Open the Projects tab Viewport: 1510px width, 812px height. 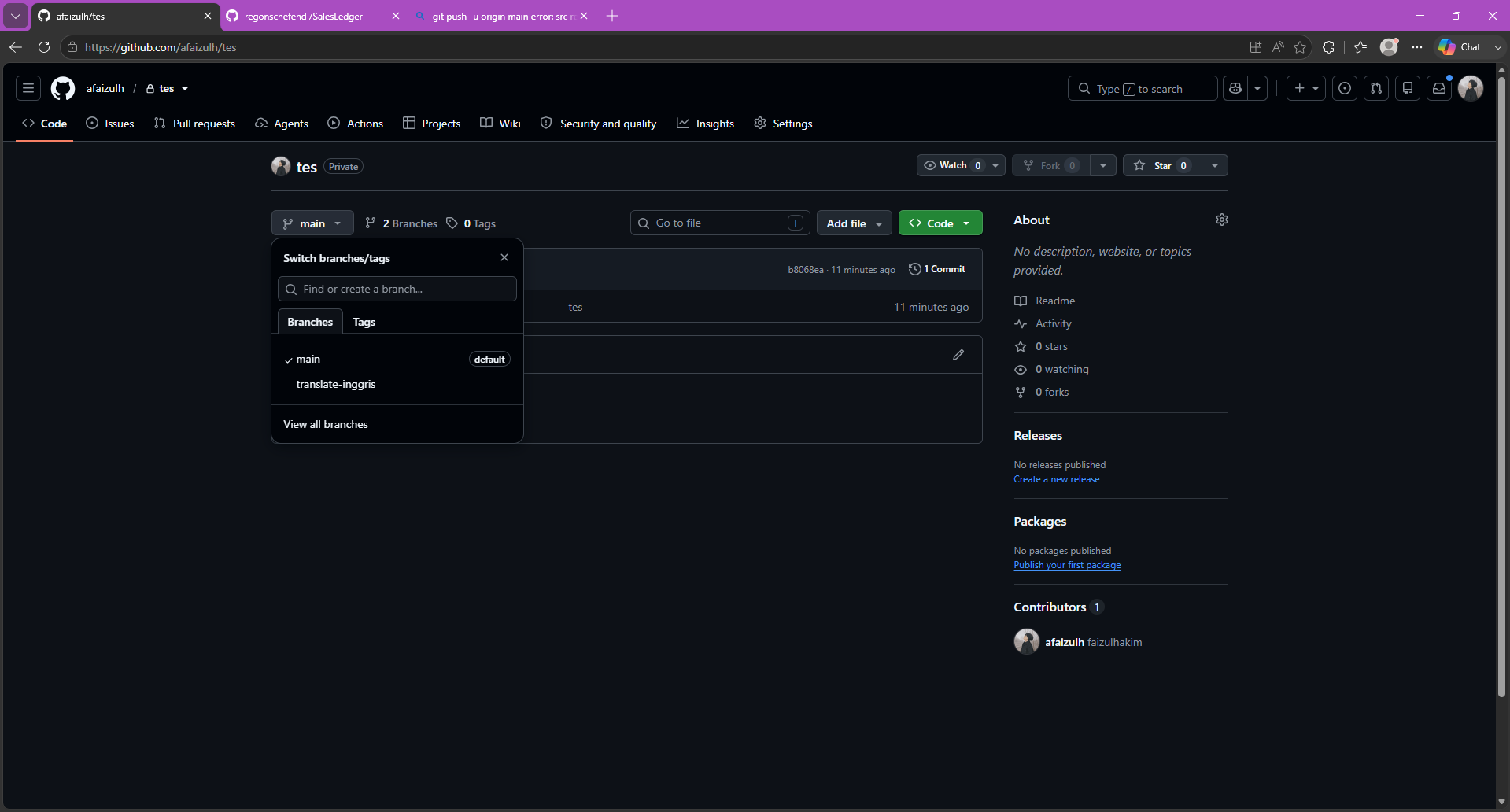pos(432,124)
